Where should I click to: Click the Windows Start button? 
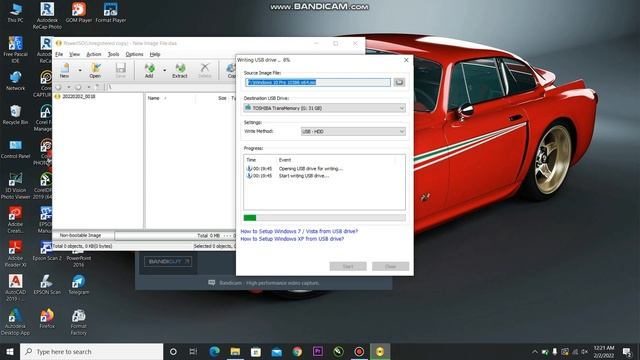coord(10,351)
